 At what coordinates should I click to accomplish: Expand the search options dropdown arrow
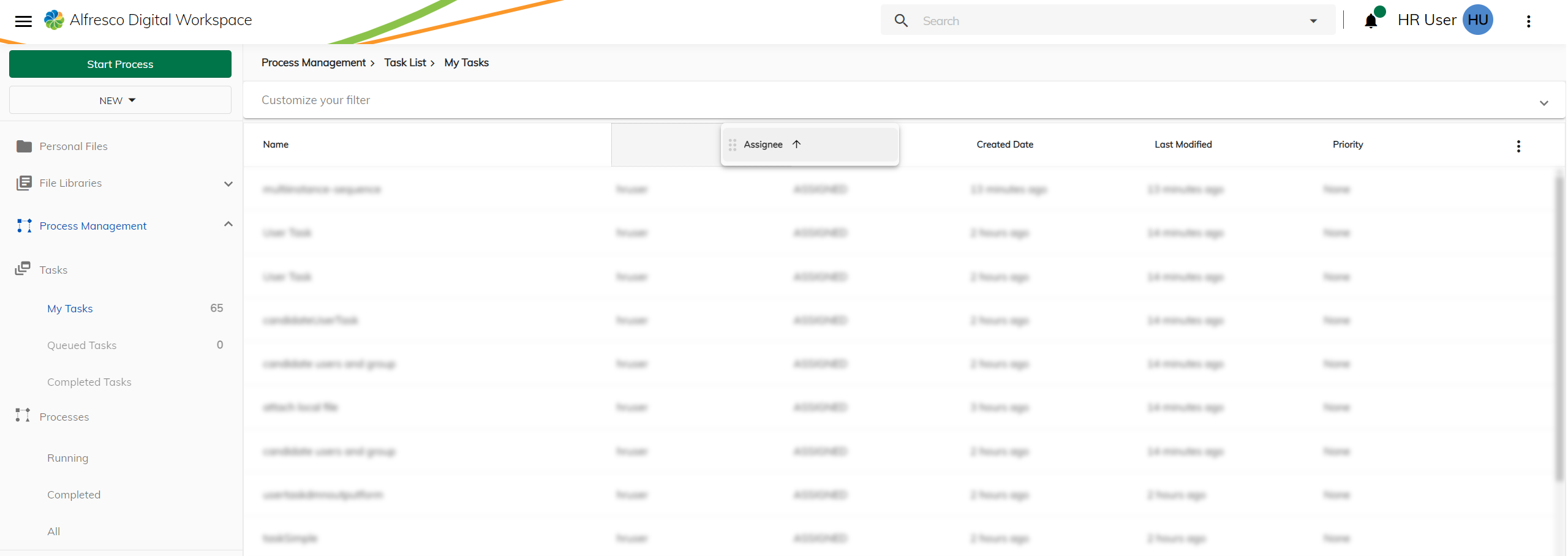1313,21
